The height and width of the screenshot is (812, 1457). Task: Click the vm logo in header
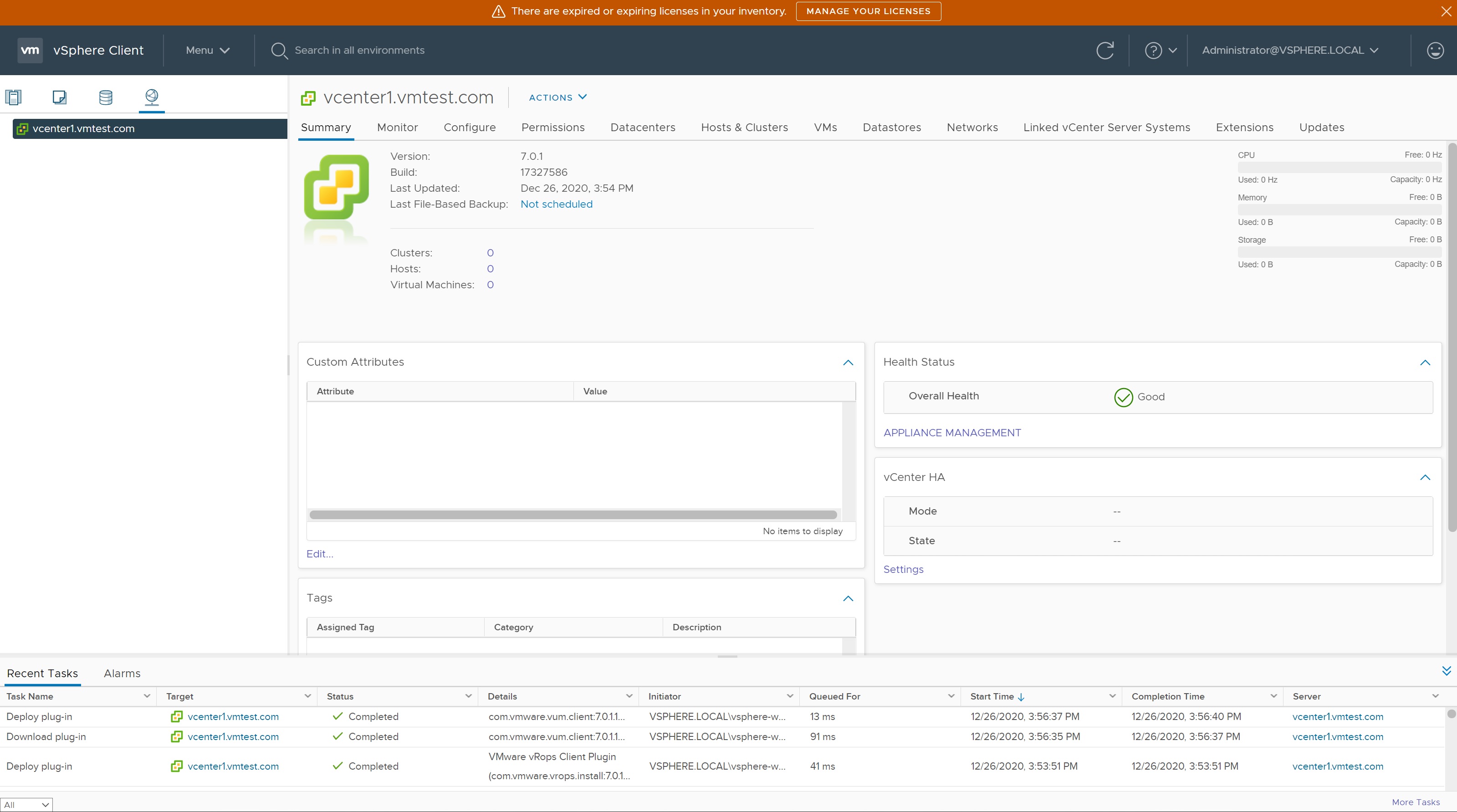pyautogui.click(x=30, y=51)
